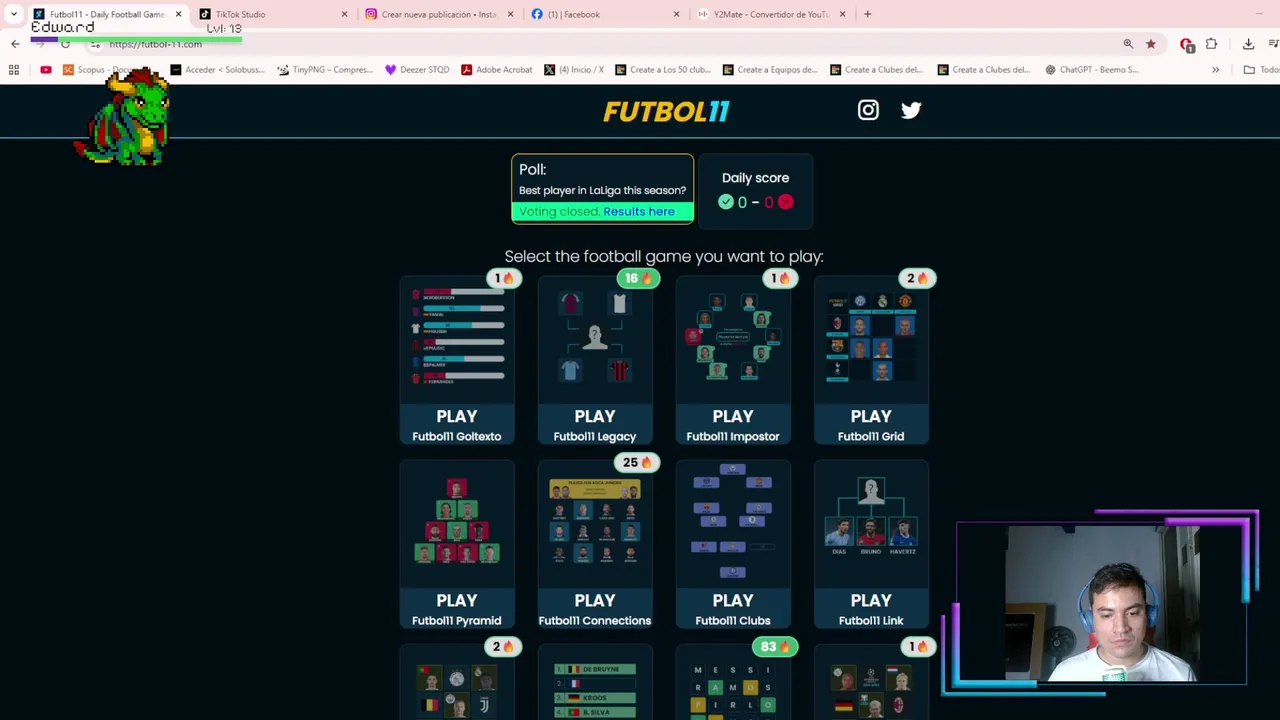This screenshot has width=1280, height=720.
Task: Open a new browser tab
Action: click(867, 14)
